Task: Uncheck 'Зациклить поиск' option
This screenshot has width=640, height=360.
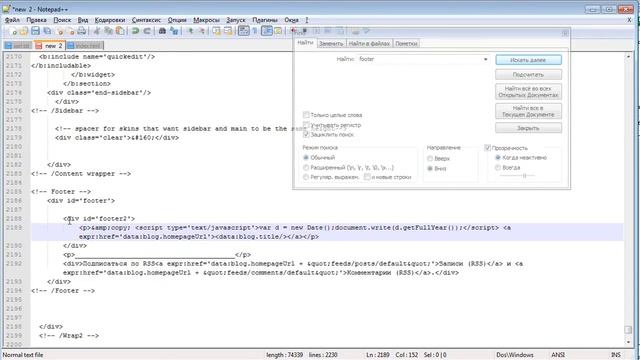Action: pos(306,134)
